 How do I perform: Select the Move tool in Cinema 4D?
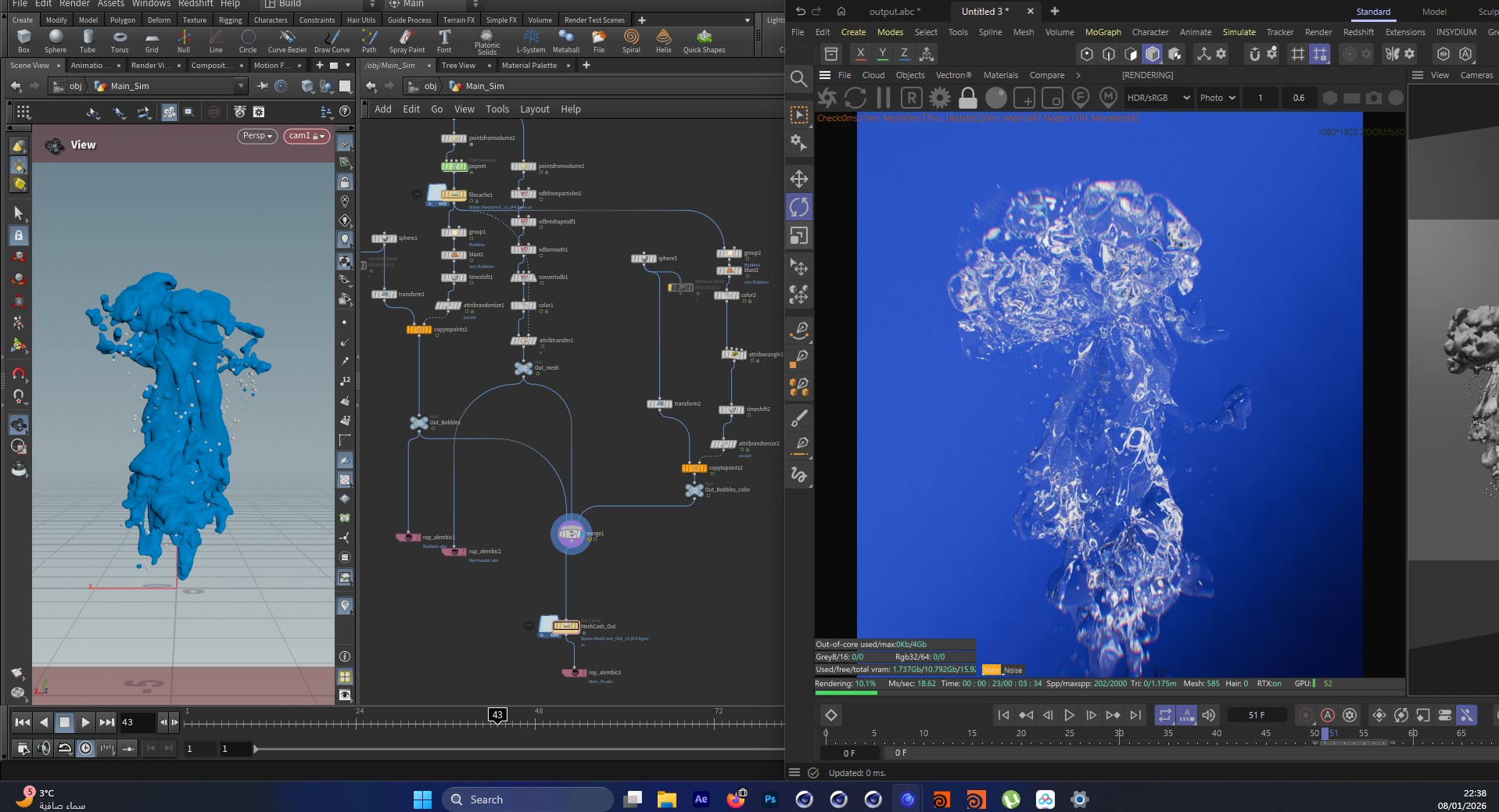pyautogui.click(x=799, y=179)
